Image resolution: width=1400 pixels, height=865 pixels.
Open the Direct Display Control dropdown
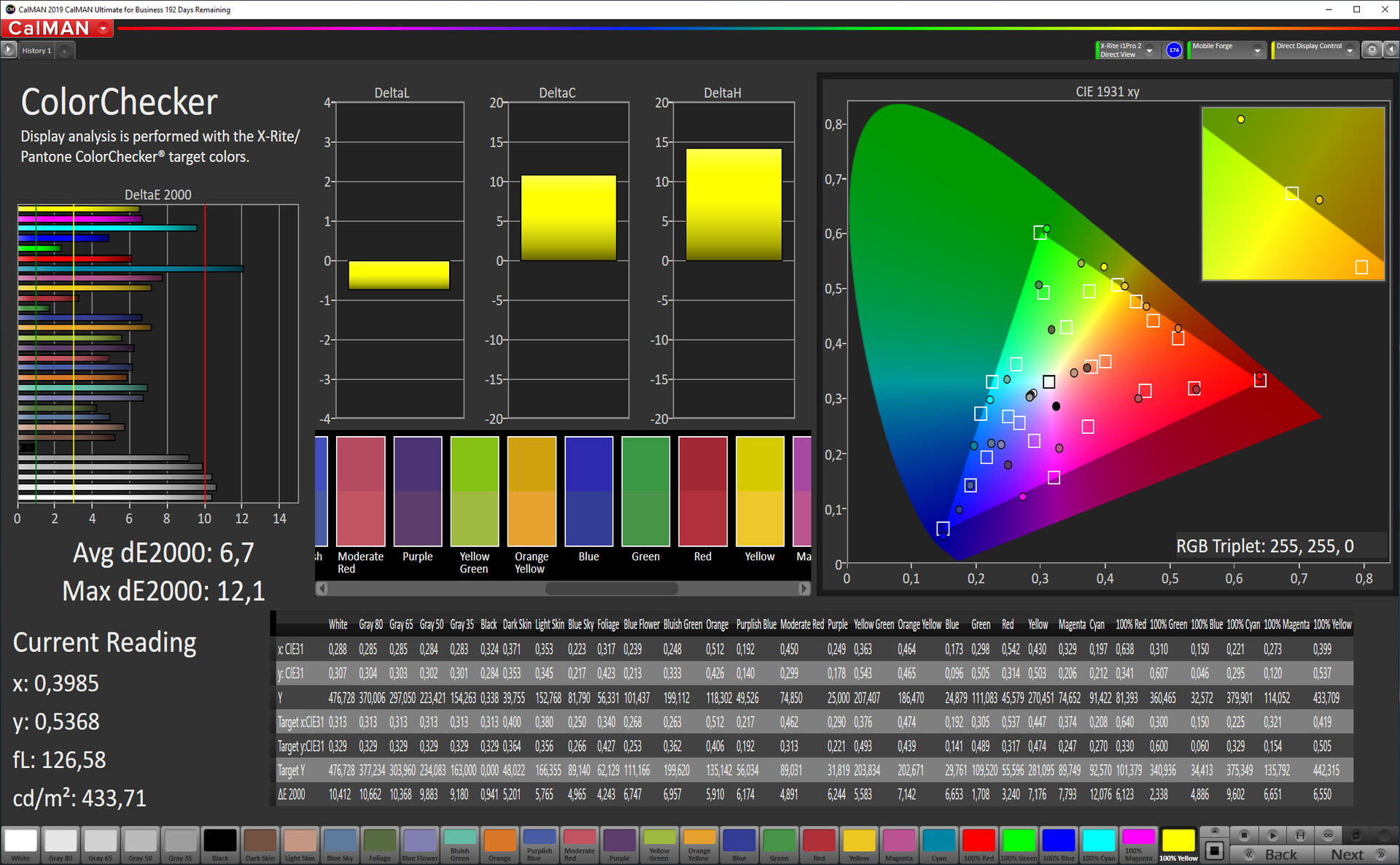[1350, 50]
